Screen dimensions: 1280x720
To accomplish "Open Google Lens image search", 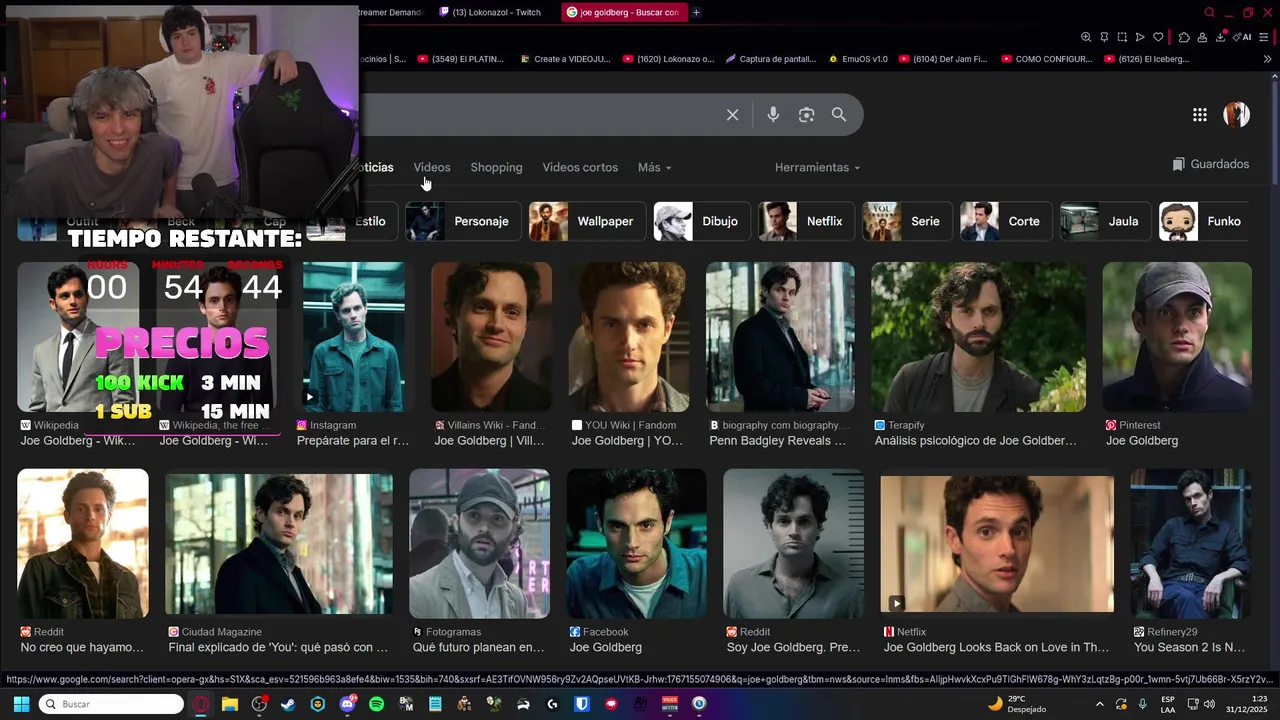I will click(806, 115).
